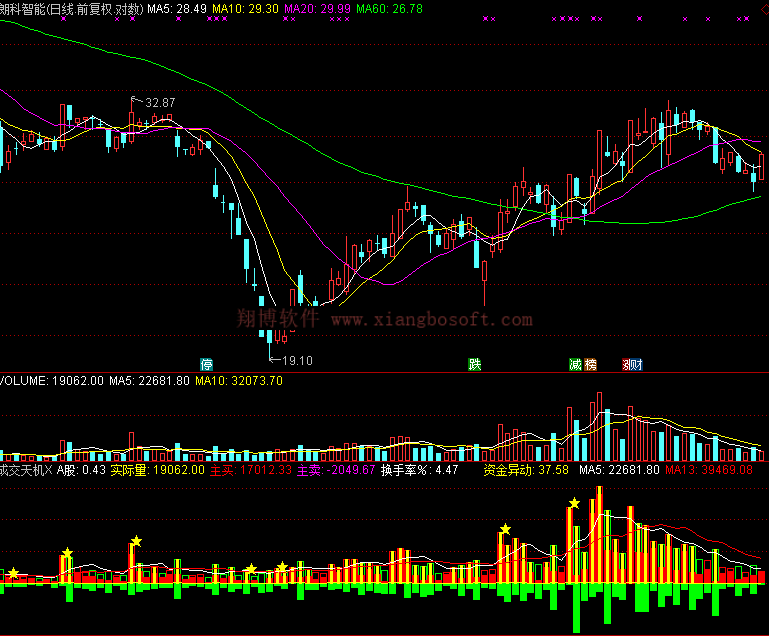
Task: Click the VOLUME: 19062.00 indicator title
Action: [x=51, y=381]
